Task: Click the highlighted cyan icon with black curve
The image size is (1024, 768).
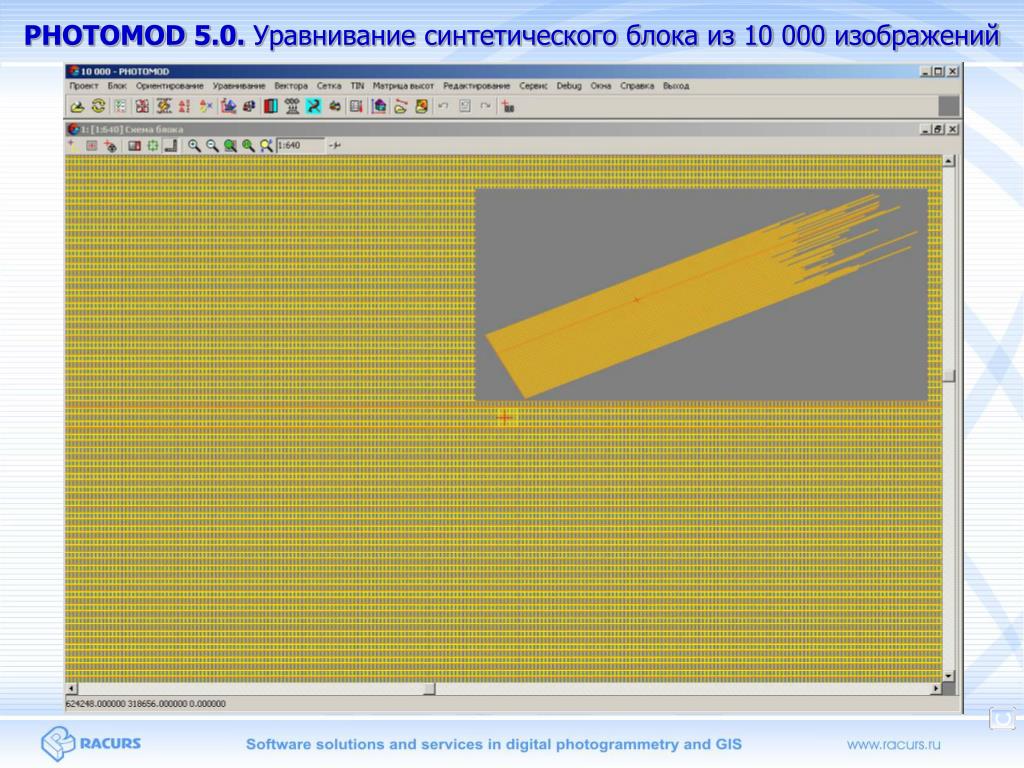Action: 313,106
